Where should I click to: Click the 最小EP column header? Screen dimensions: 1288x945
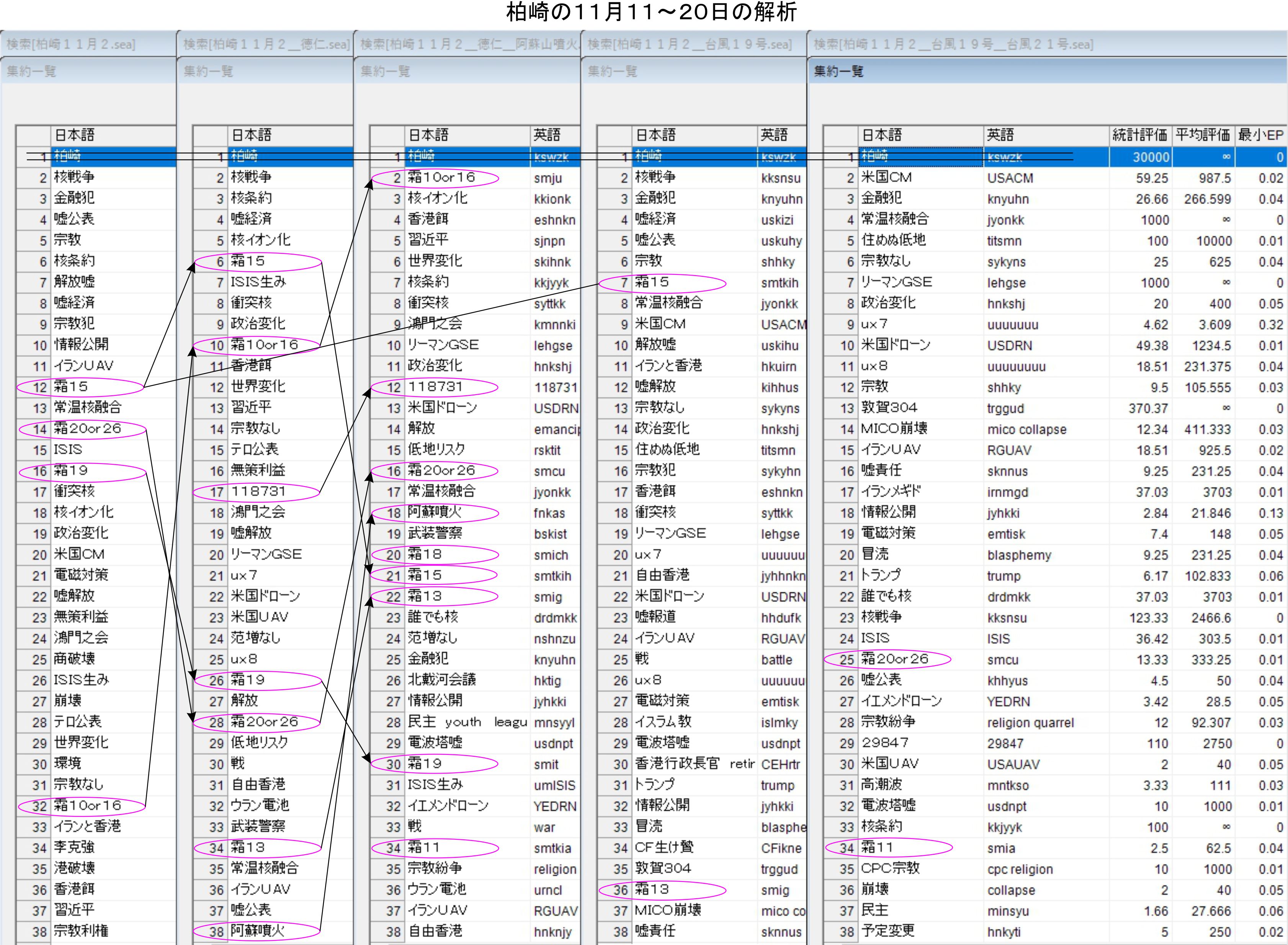coord(1260,135)
